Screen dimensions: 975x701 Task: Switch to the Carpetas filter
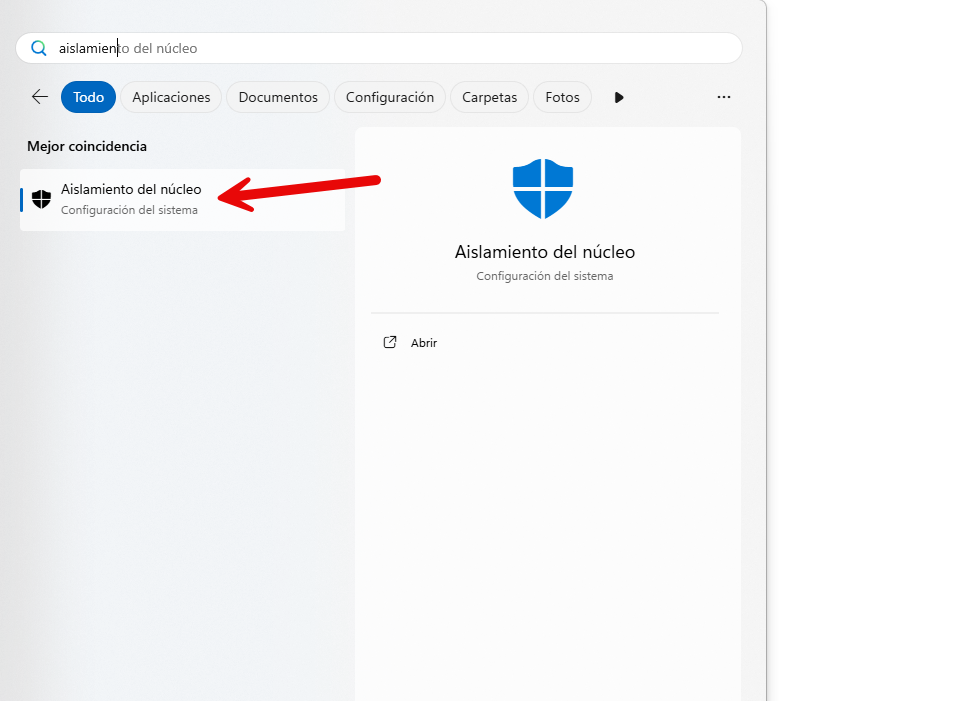pyautogui.click(x=489, y=97)
